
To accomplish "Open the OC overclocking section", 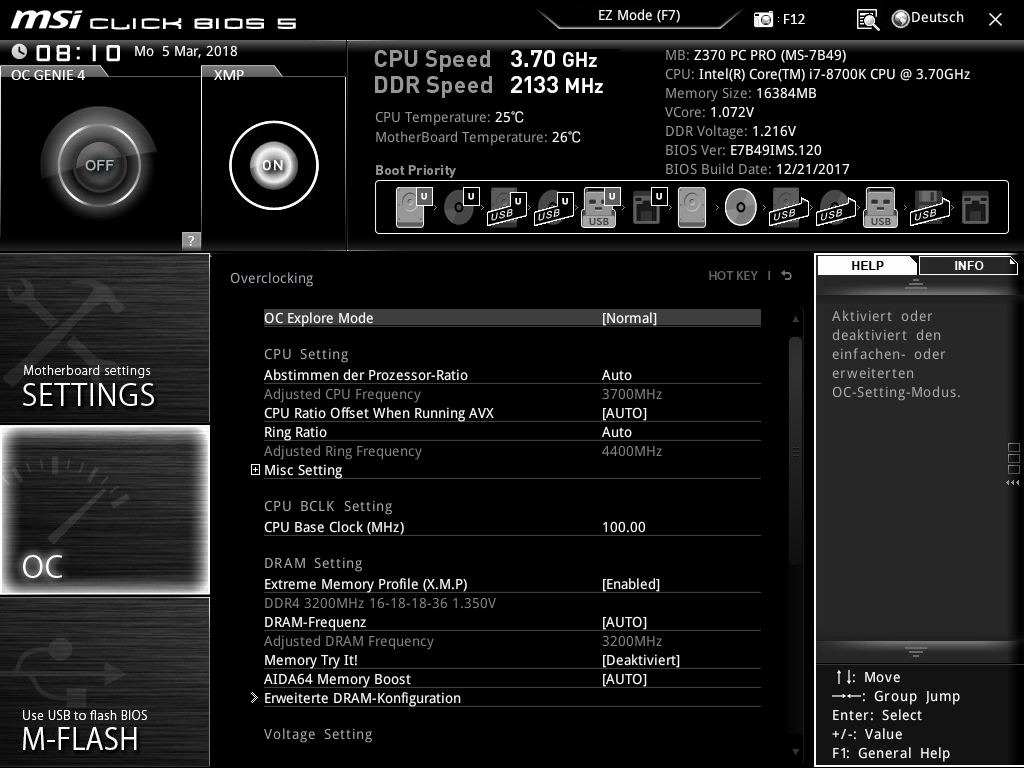I will click(104, 509).
